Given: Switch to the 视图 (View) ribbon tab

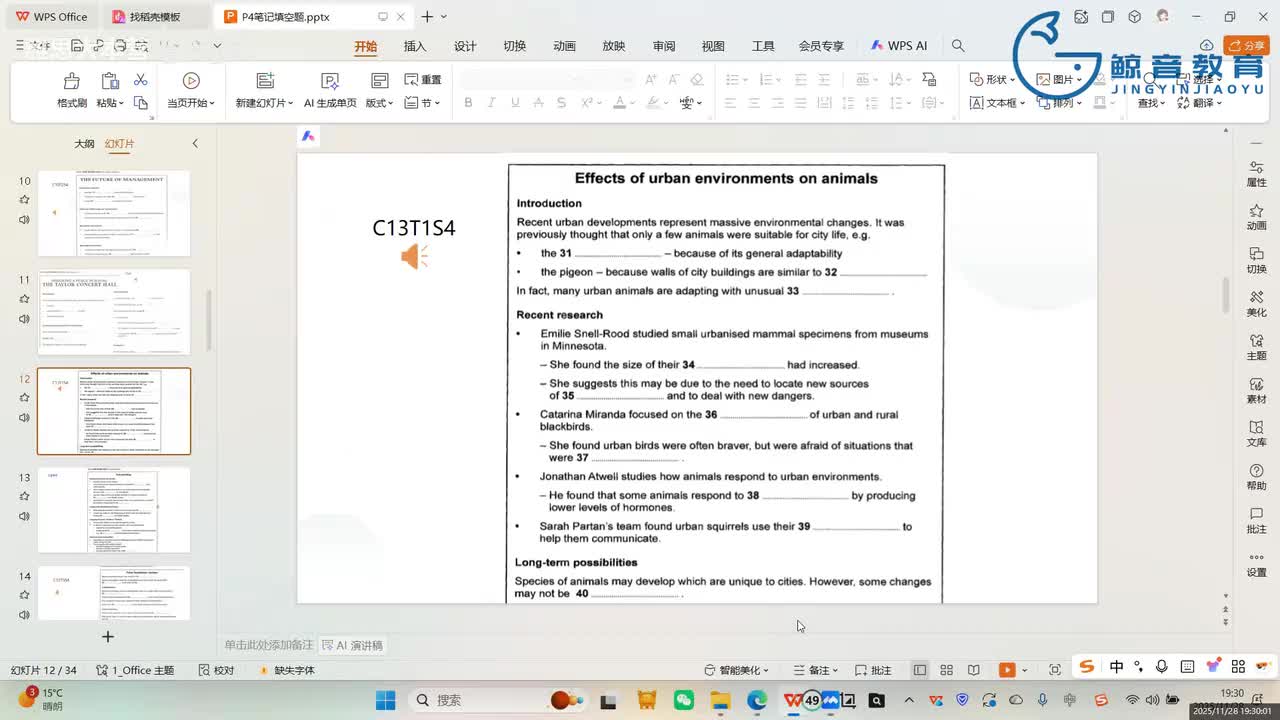Looking at the screenshot, I should pyautogui.click(x=713, y=46).
